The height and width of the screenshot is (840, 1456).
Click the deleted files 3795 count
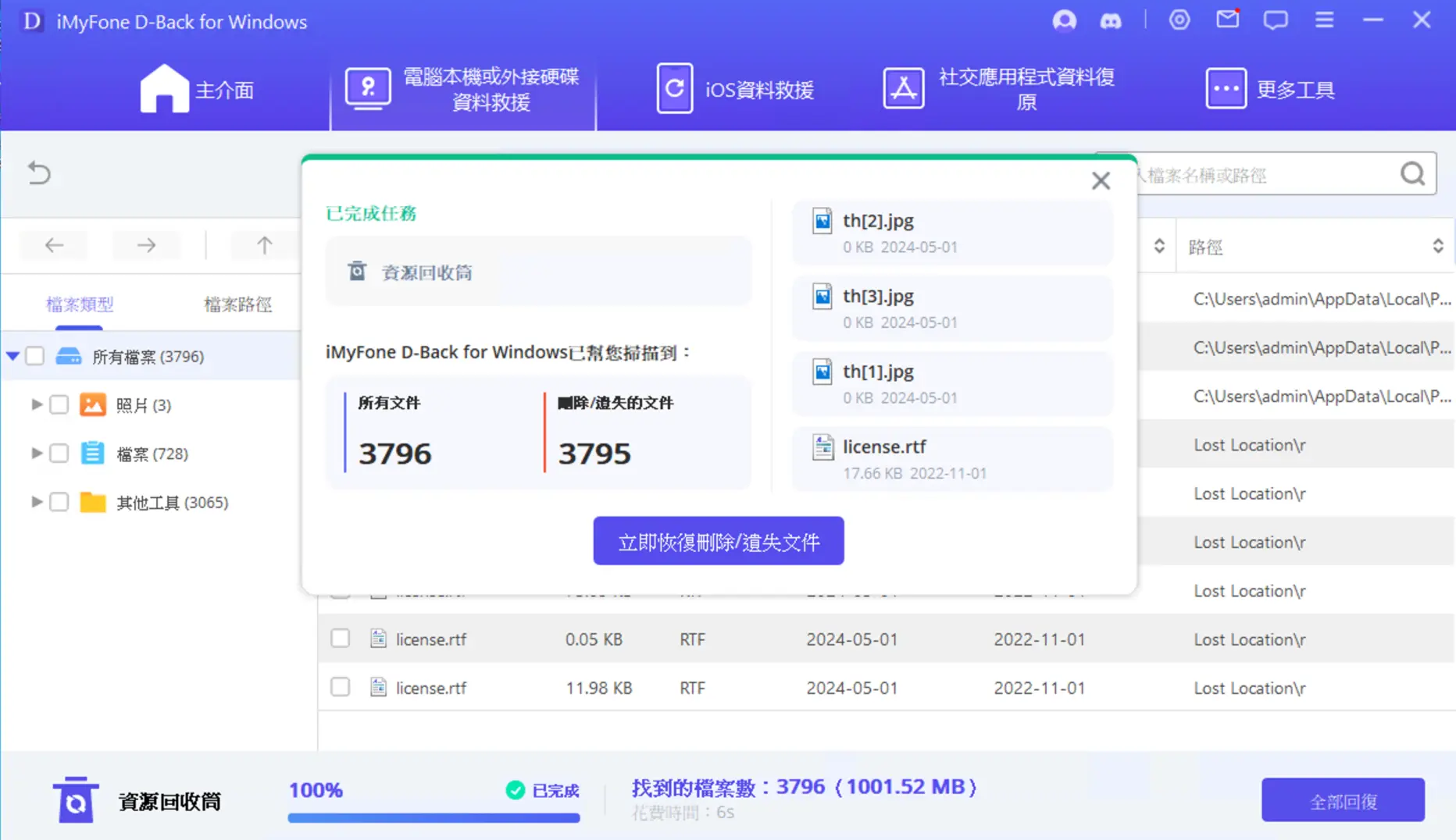tap(594, 453)
